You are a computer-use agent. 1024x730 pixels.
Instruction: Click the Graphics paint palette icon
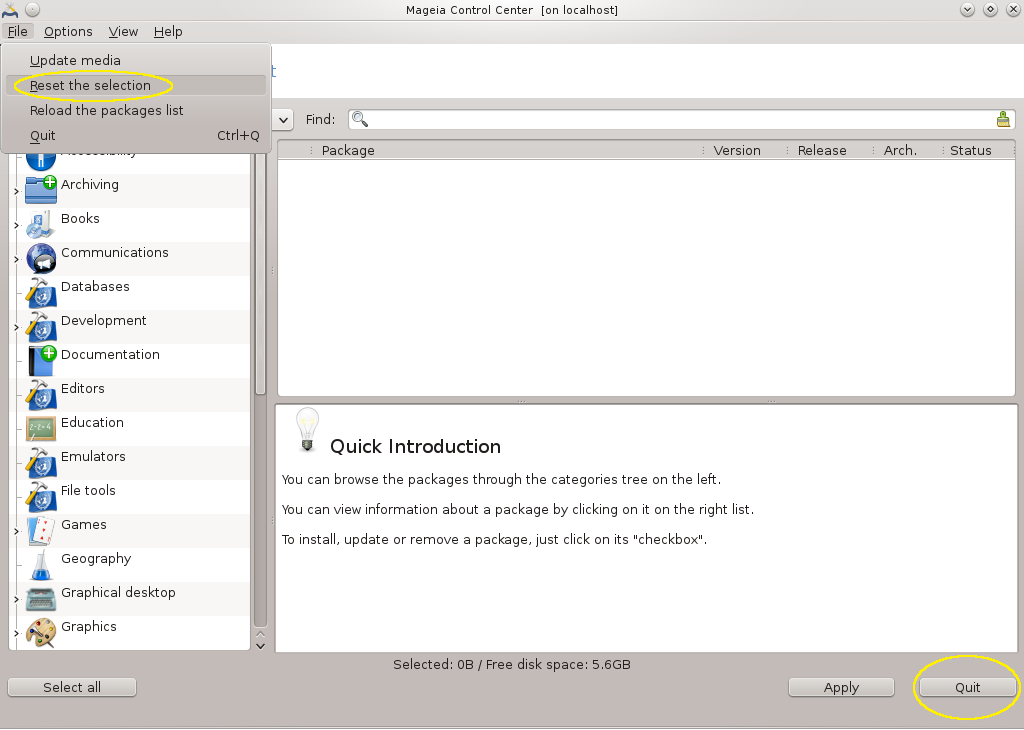pyautogui.click(x=40, y=631)
